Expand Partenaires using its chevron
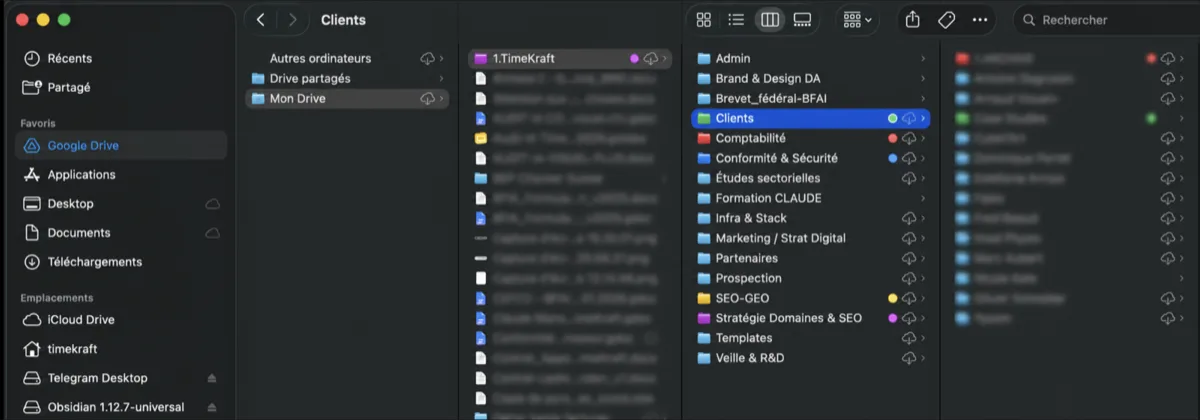Screen dimensions: 1200x420 click(x=923, y=259)
